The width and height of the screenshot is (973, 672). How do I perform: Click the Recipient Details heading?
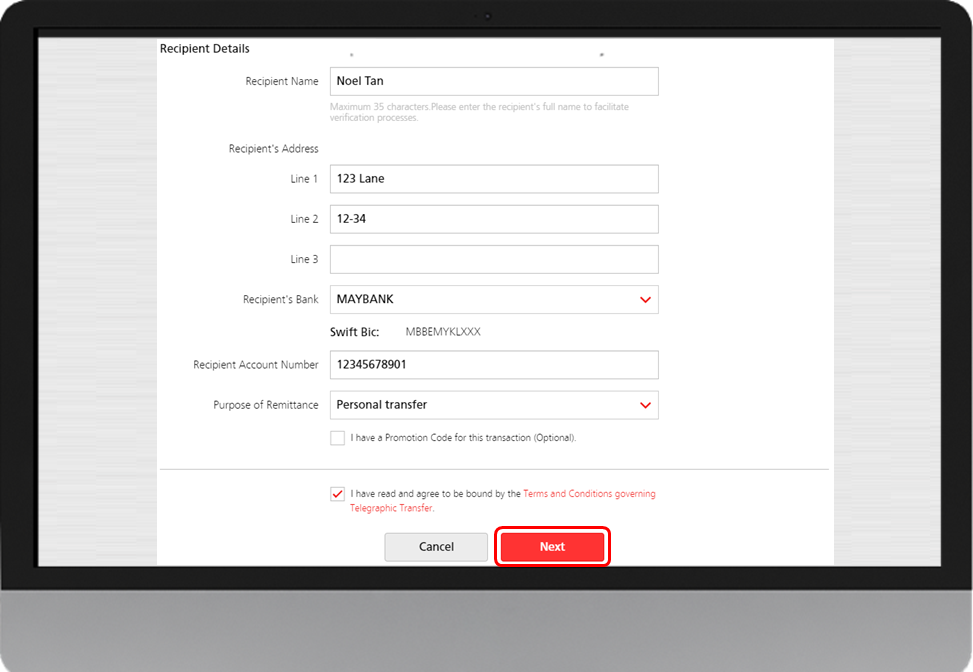point(205,49)
